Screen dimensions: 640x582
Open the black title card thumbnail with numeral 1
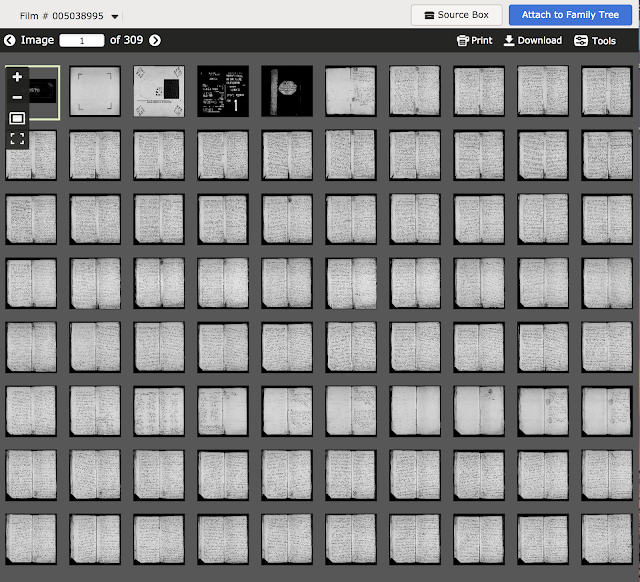pyautogui.click(x=223, y=91)
